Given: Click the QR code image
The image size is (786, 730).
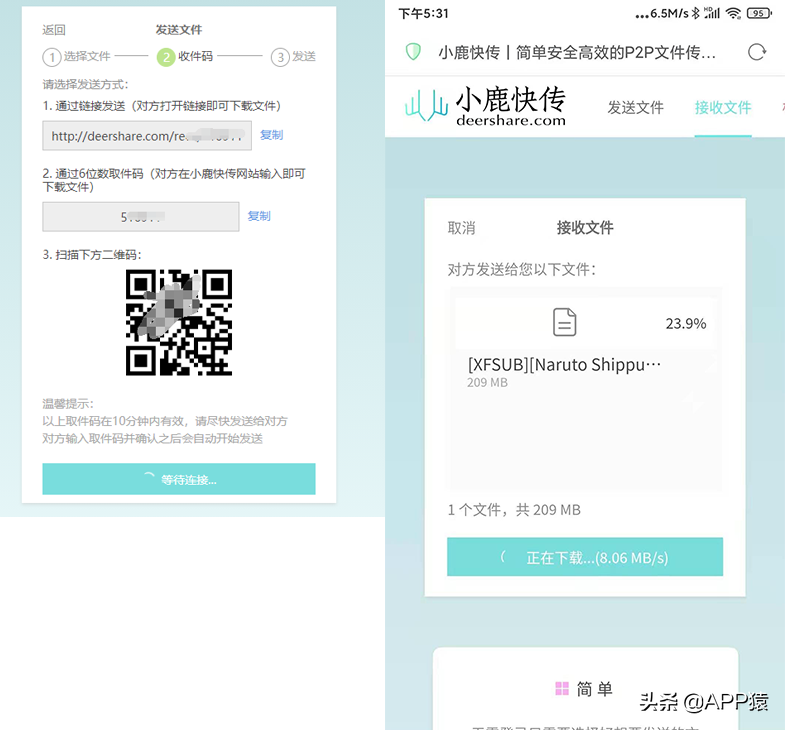Looking at the screenshot, I should (179, 322).
